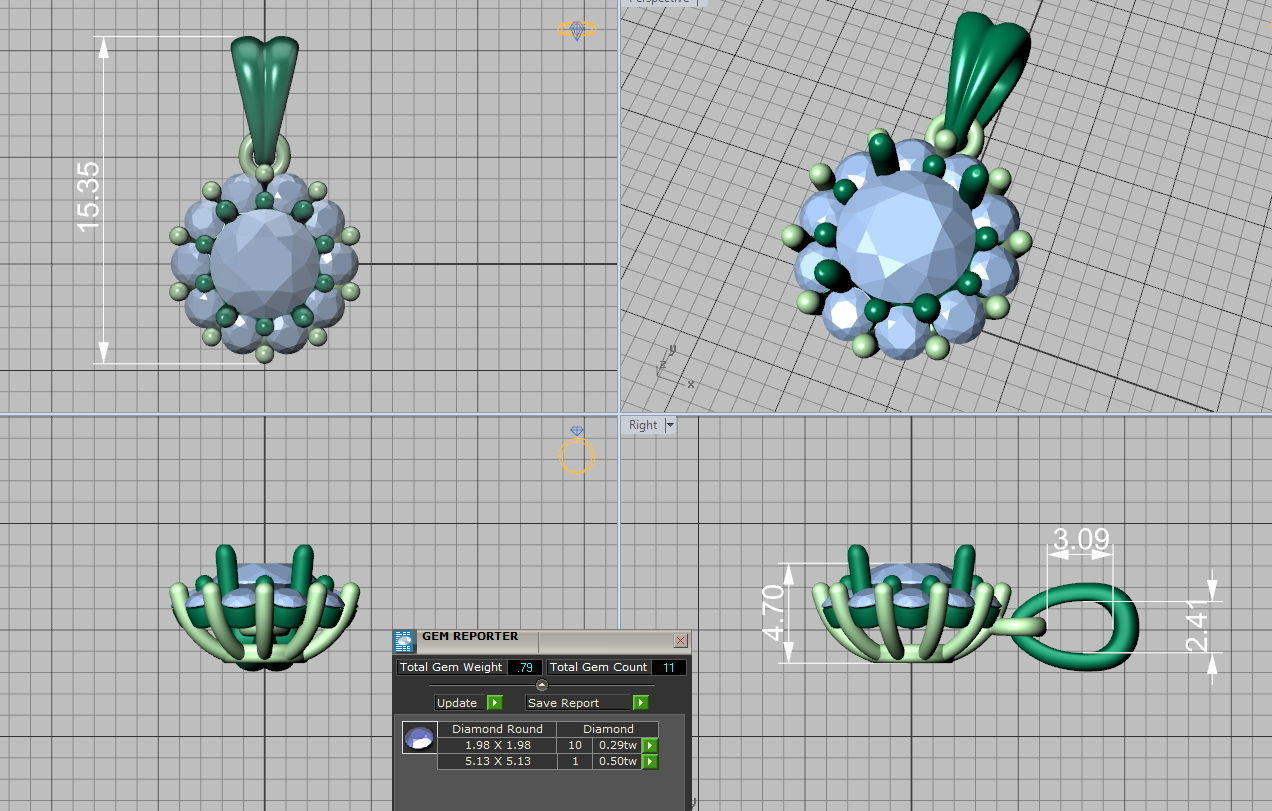
Task: Select the round diamond gem thumbnail
Action: pyautogui.click(x=419, y=738)
